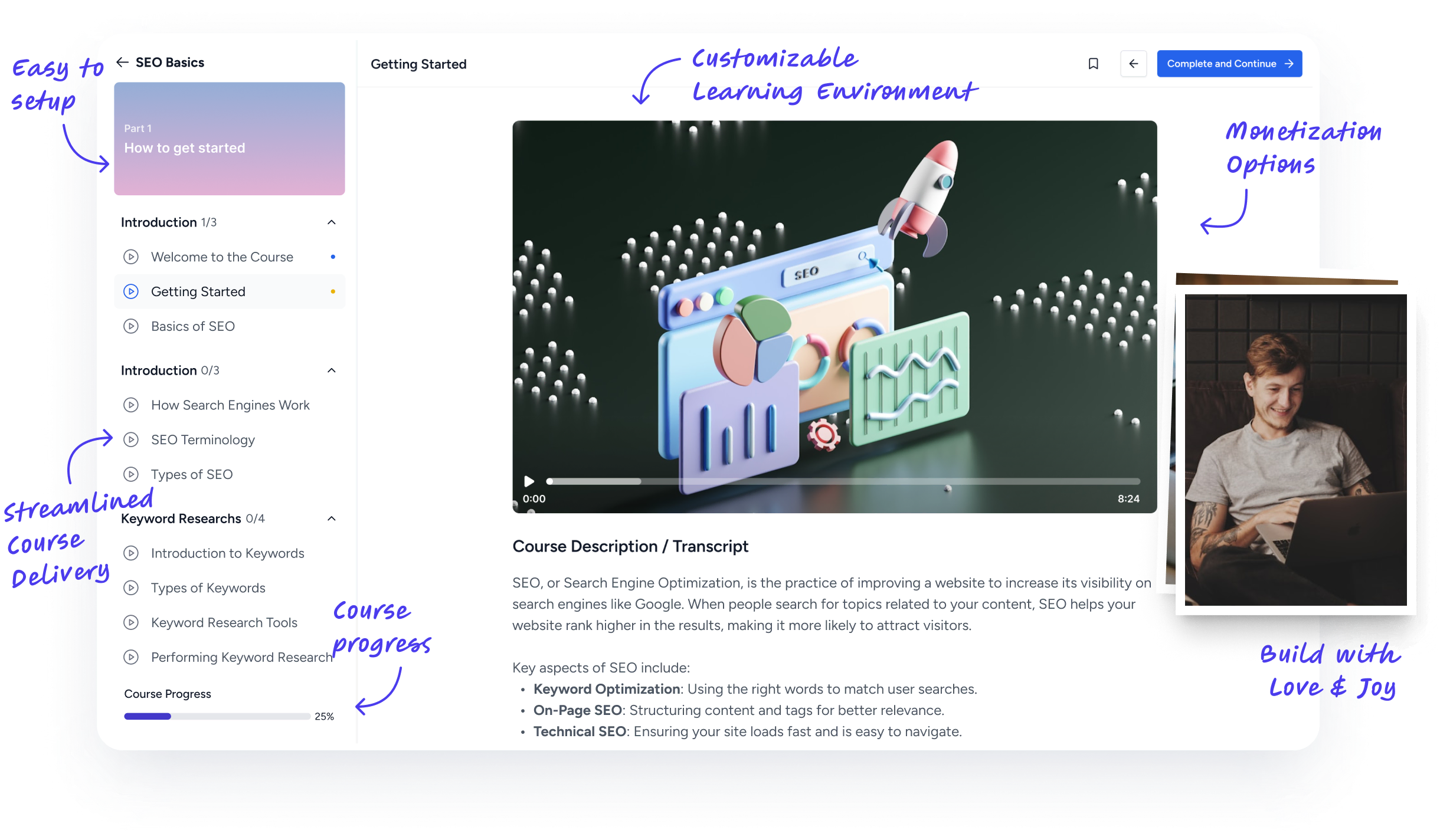1440x840 pixels.
Task: Click play icon beside Basics of SEO
Action: (131, 326)
